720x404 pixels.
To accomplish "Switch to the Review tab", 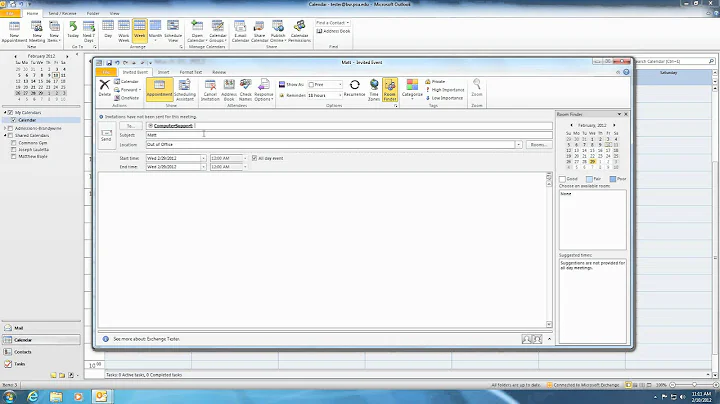I will pos(219,72).
